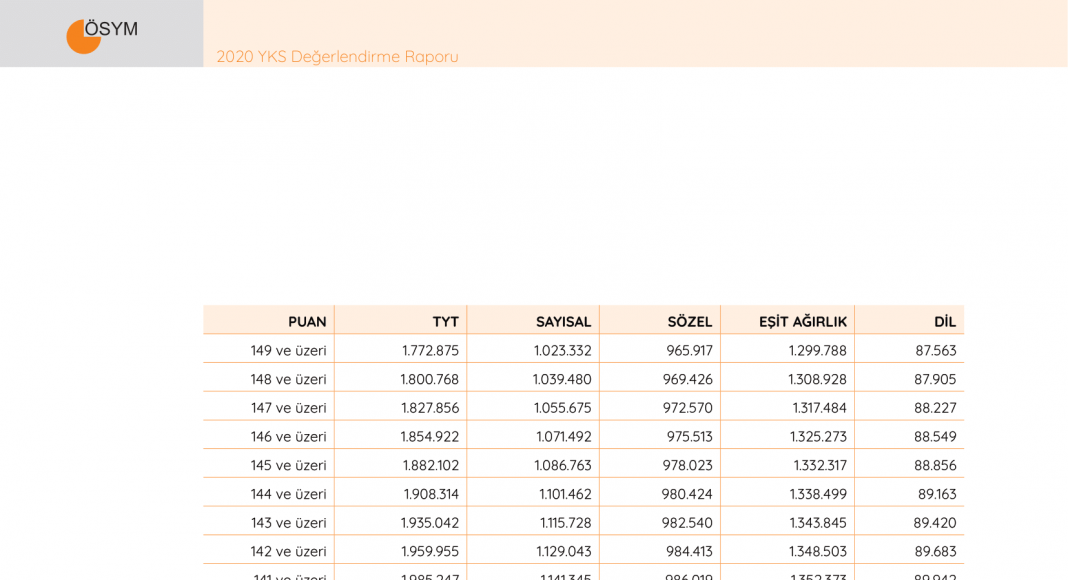Click SAYISAL value 1.129.043
Image resolution: width=1068 pixels, height=580 pixels.
[563, 551]
